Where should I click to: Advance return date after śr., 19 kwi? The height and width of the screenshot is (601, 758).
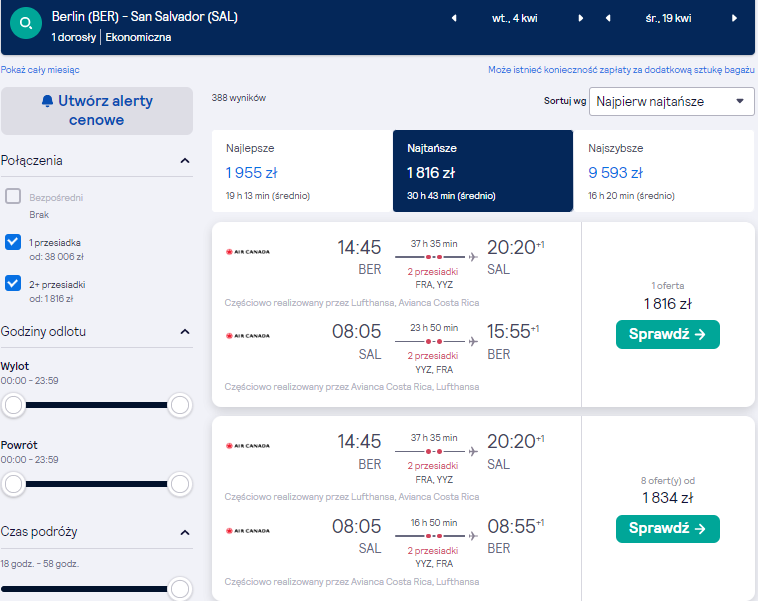734,18
